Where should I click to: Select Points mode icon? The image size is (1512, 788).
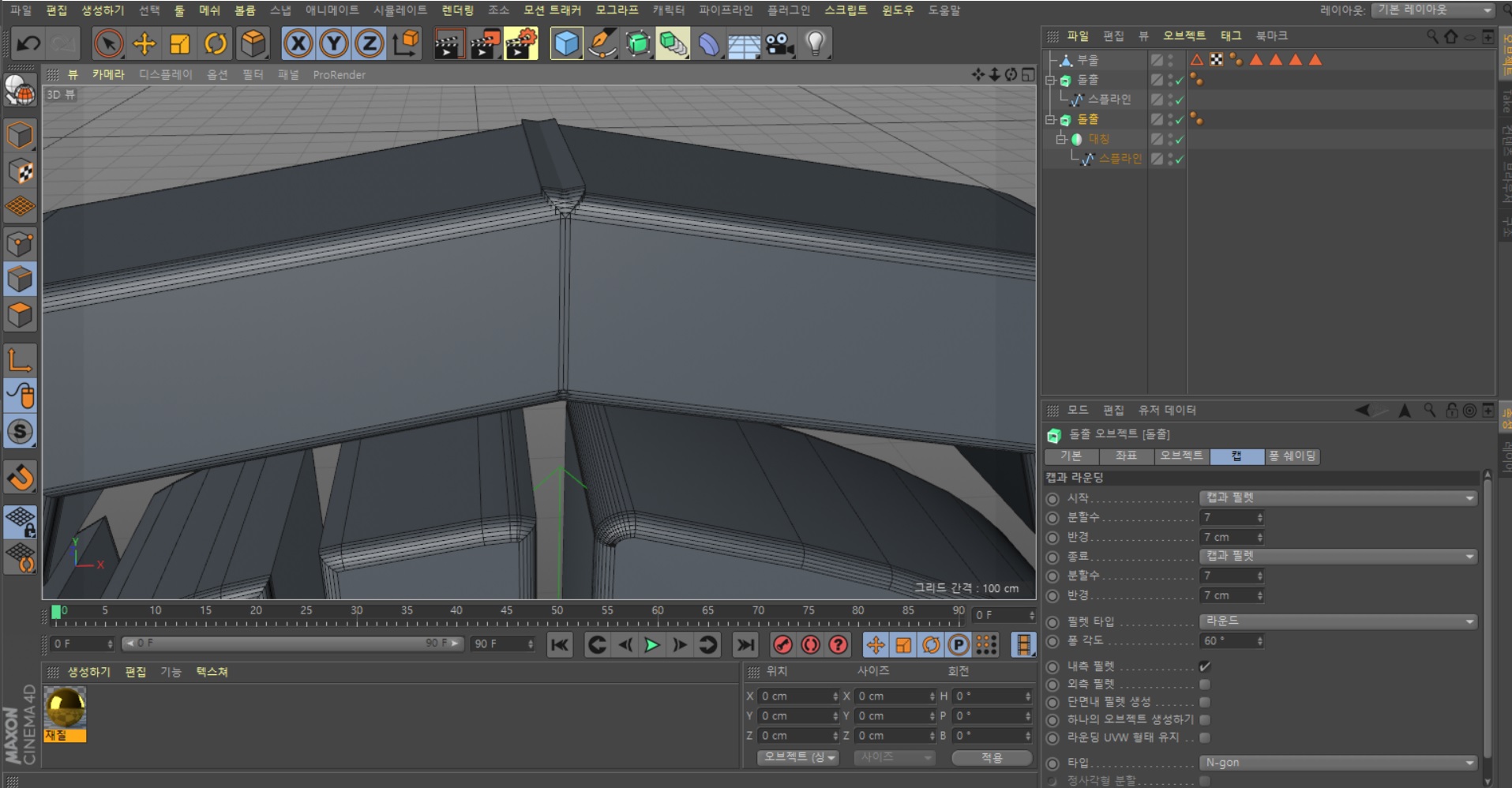tap(20, 244)
